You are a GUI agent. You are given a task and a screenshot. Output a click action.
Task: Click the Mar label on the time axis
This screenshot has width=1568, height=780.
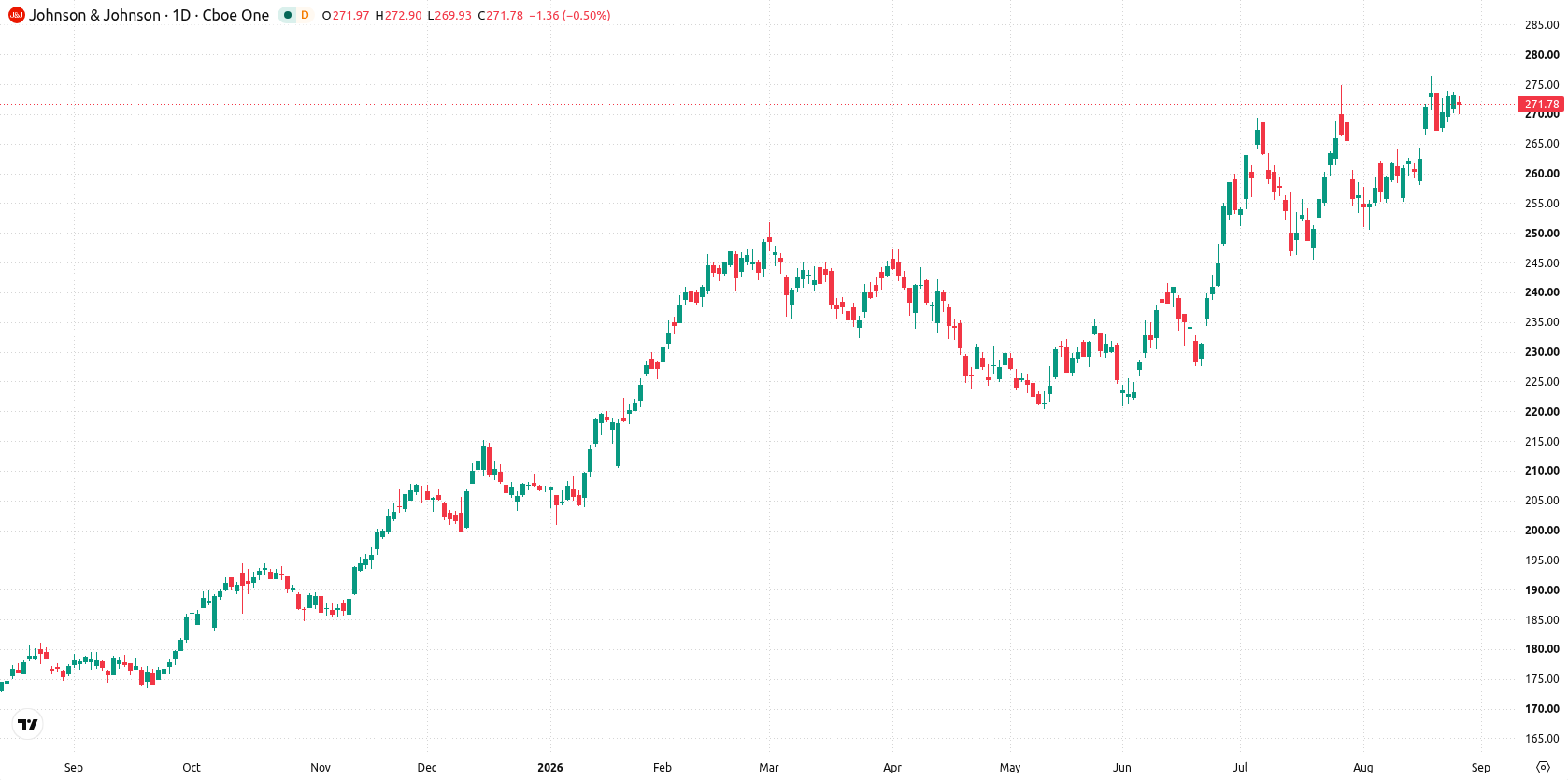[x=769, y=768]
